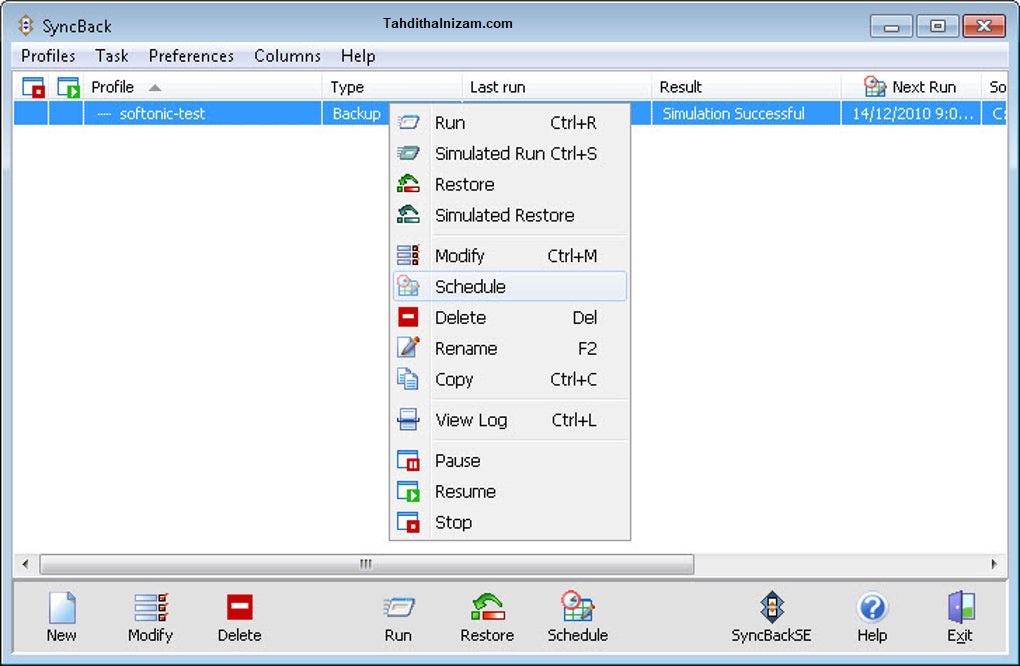This screenshot has height=666, width=1020.
Task: Choose Pause from context menu
Action: click(510, 460)
